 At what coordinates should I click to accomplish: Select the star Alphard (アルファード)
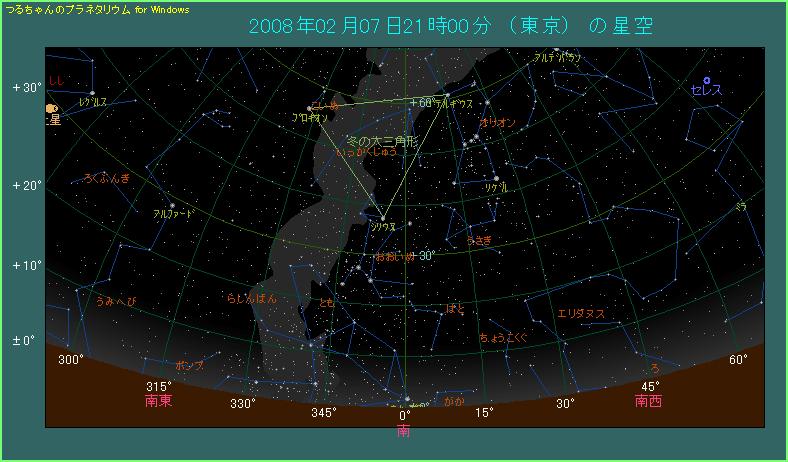pos(172,206)
